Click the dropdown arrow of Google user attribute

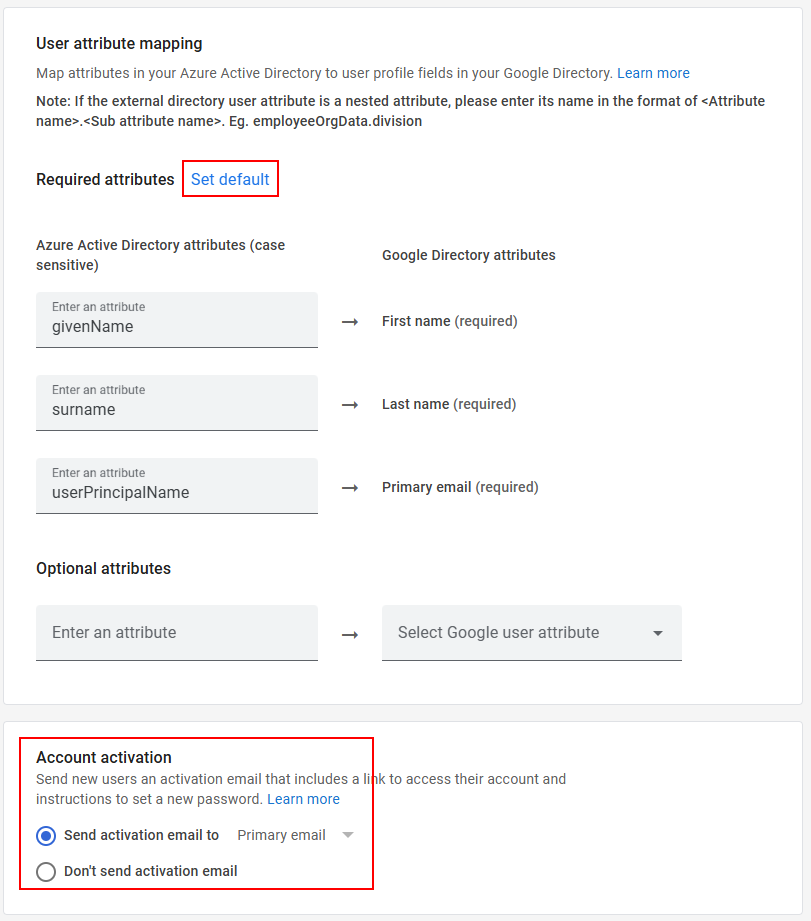click(658, 633)
